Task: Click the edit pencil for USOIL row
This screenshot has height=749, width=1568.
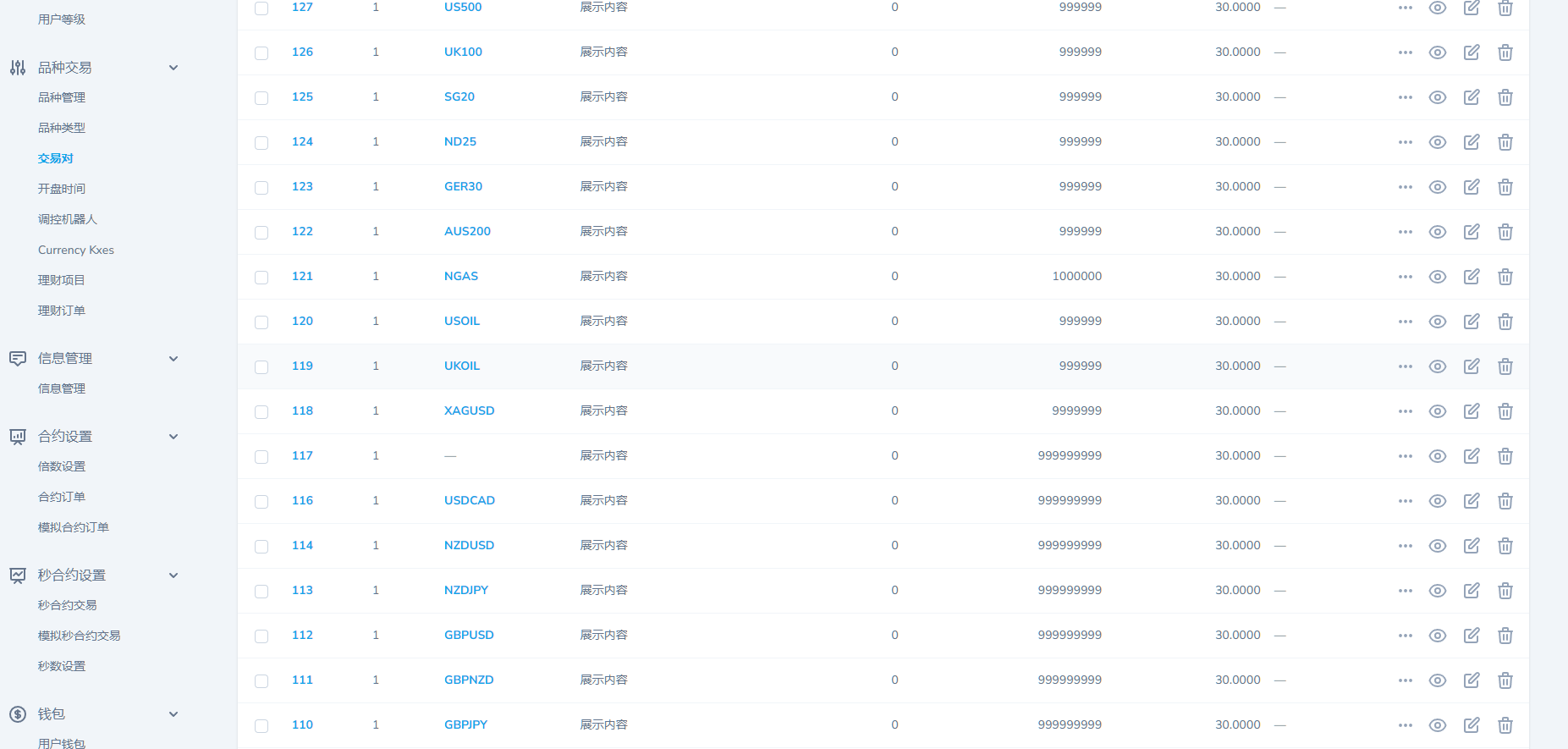Action: (x=1472, y=322)
